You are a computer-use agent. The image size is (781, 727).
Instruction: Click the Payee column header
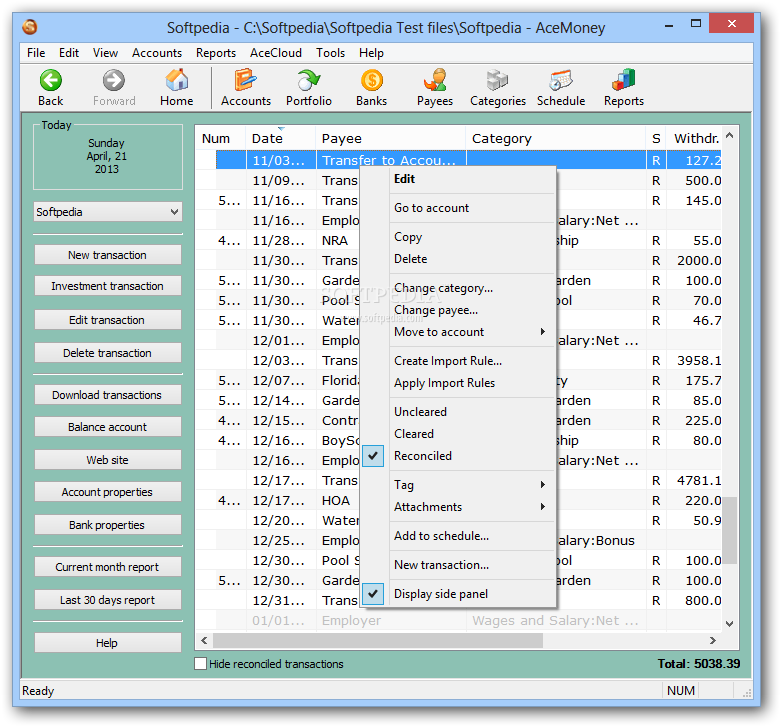point(390,138)
